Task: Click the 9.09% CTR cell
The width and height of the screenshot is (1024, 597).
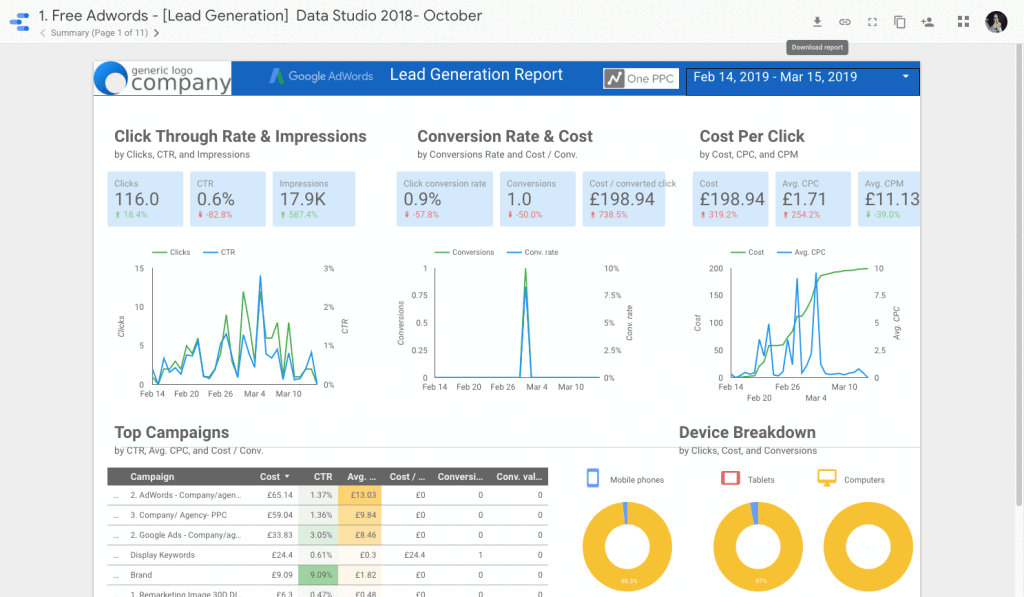Action: coord(318,575)
